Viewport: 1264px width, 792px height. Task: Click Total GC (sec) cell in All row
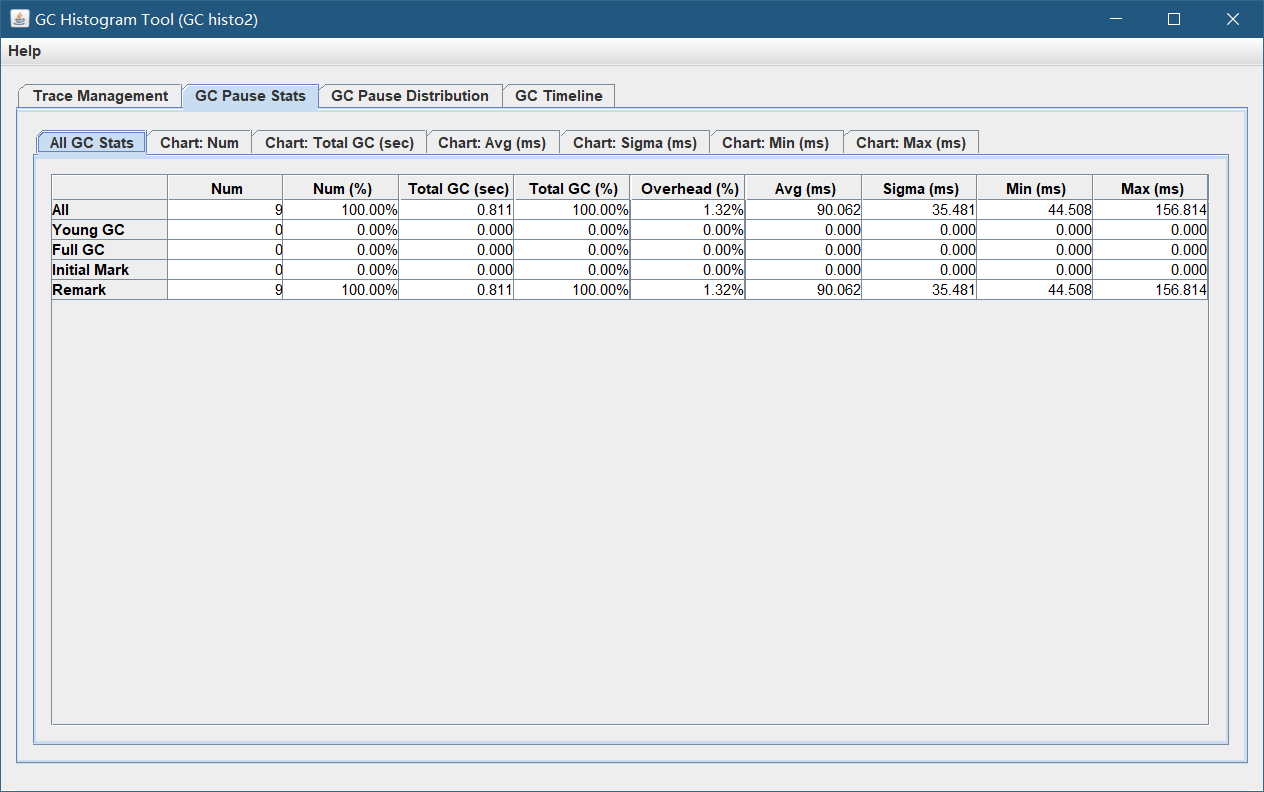(x=457, y=210)
